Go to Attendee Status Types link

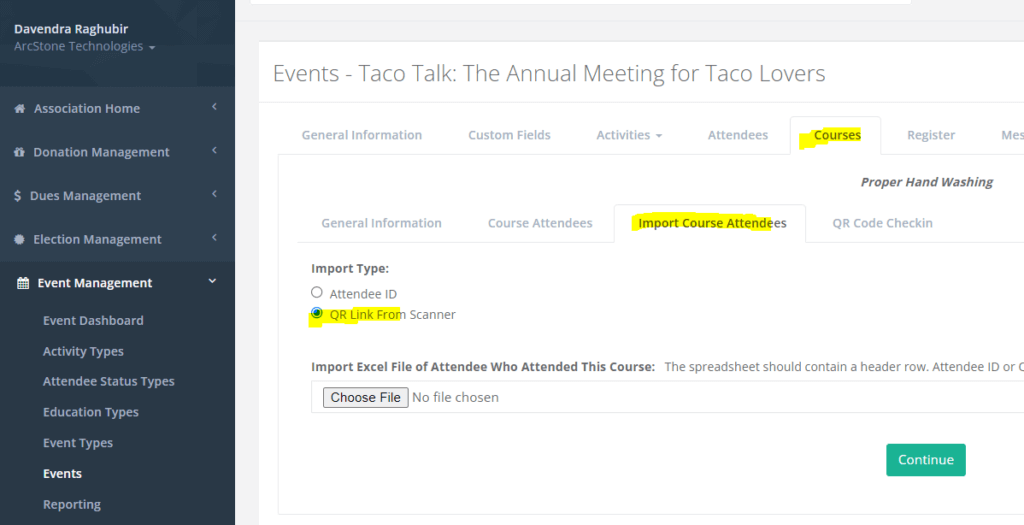[108, 382]
